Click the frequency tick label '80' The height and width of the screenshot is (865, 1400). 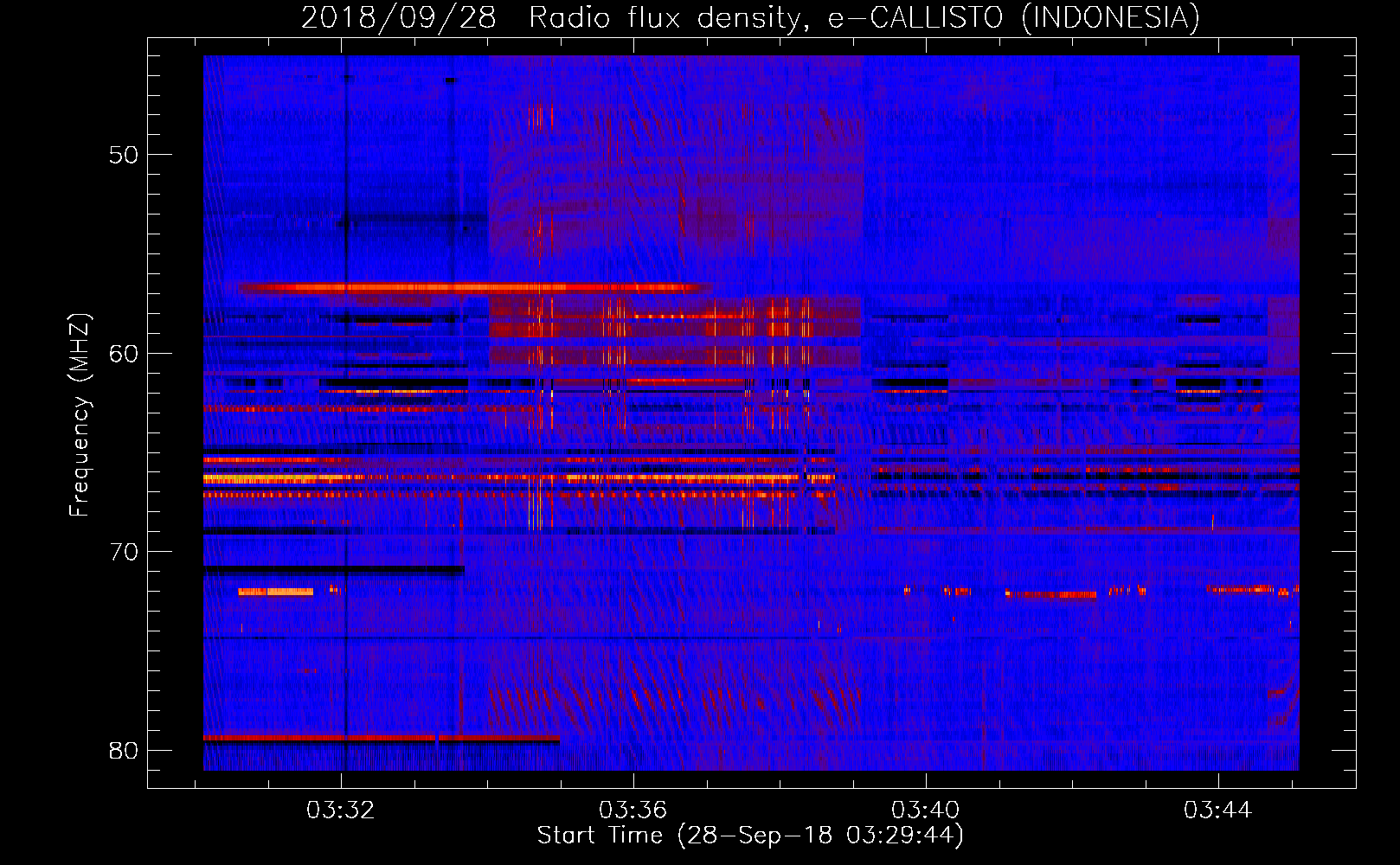pos(124,750)
